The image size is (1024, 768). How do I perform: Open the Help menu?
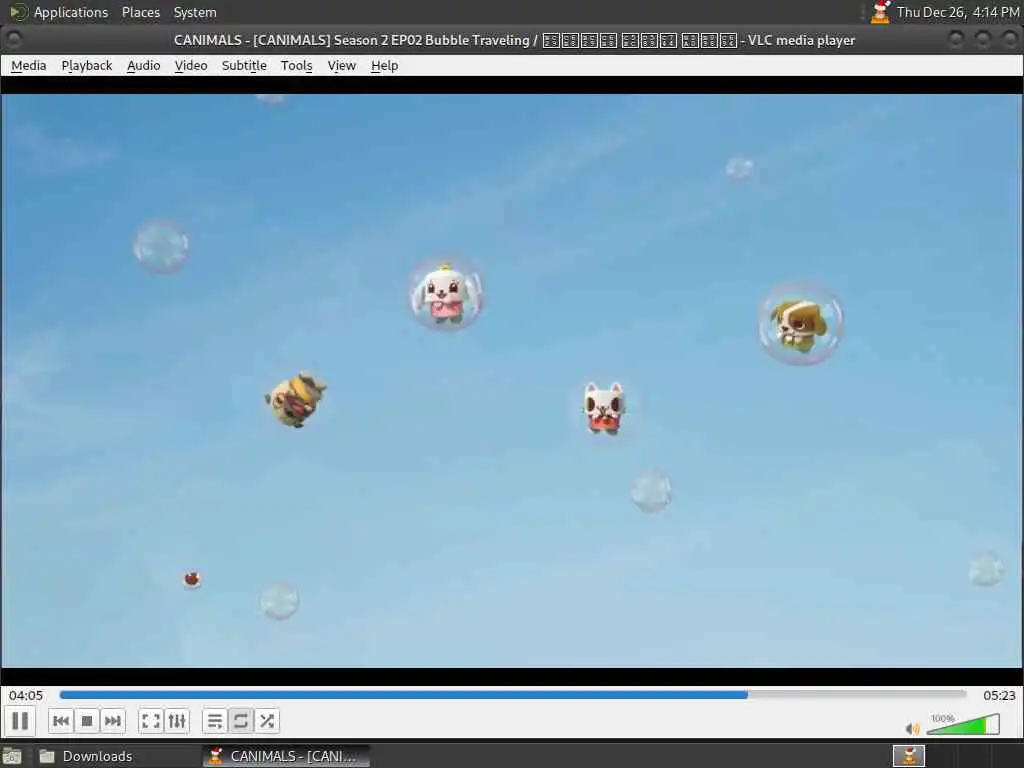pos(385,65)
